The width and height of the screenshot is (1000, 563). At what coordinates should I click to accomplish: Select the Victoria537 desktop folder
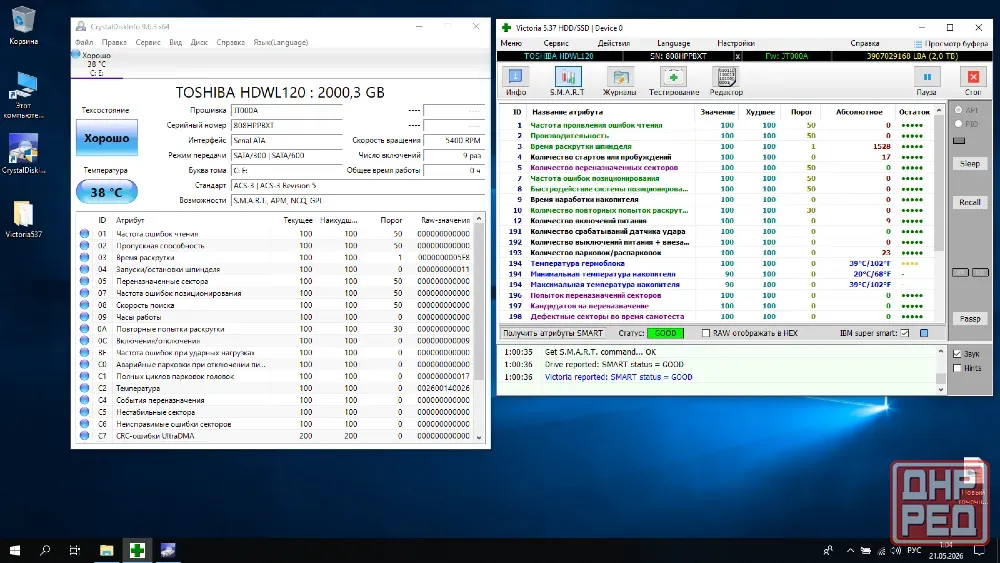pyautogui.click(x=24, y=219)
